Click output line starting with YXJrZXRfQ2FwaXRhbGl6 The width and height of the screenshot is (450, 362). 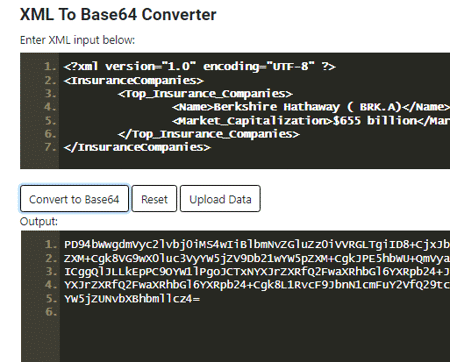257,285
